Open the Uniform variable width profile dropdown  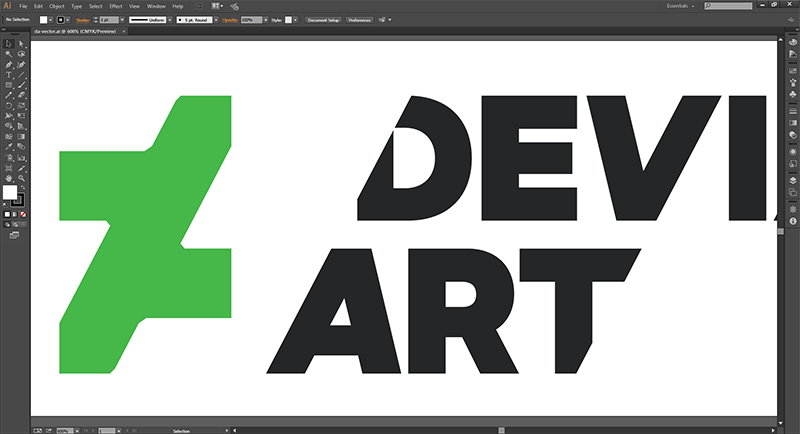(x=170, y=20)
